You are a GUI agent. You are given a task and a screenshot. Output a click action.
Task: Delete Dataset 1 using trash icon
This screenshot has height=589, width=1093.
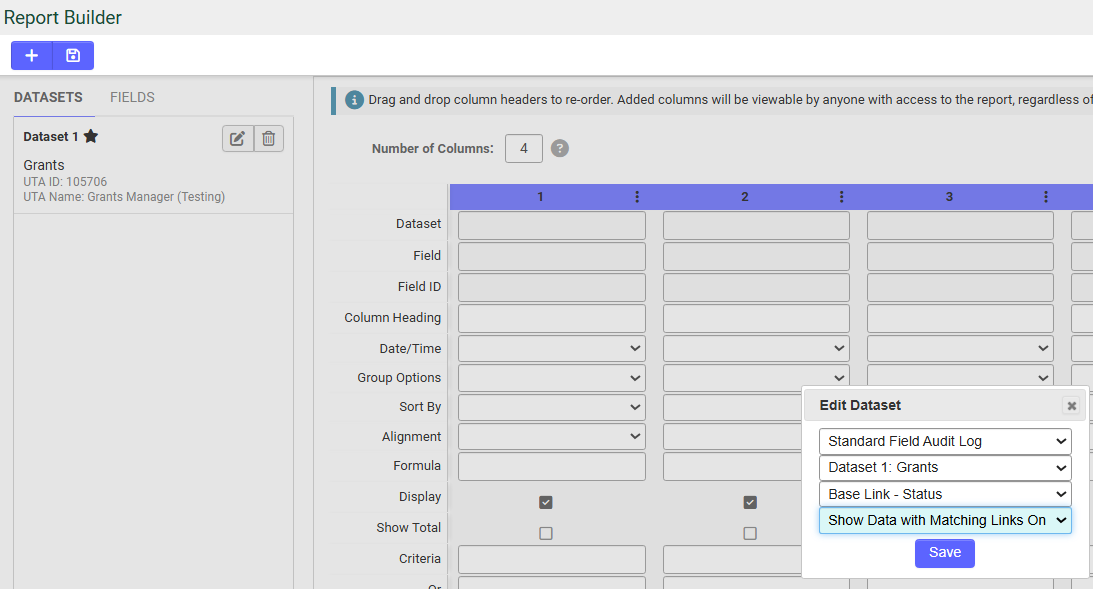point(268,139)
